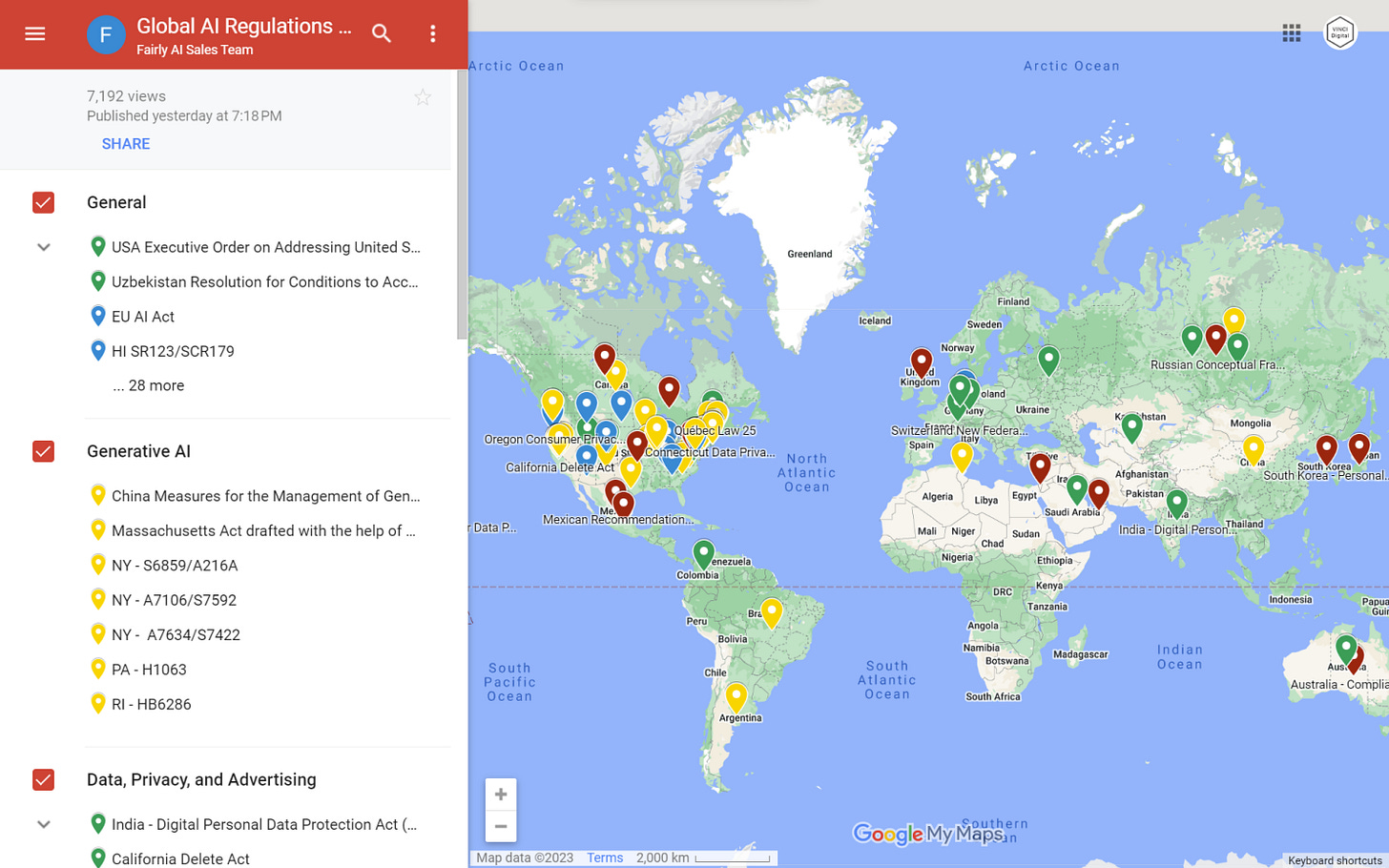Screen dimensions: 1389x868
Task: Zoom in the map with plus button
Action: pos(501,795)
